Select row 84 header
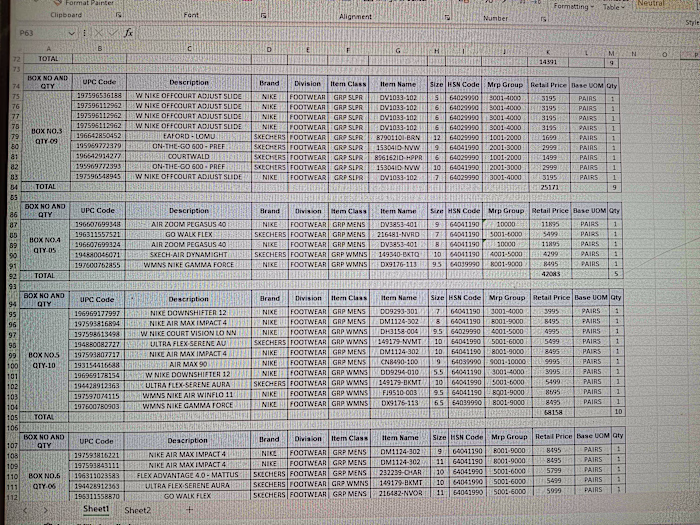Image resolution: width=700 pixels, height=525 pixels. coord(16,187)
